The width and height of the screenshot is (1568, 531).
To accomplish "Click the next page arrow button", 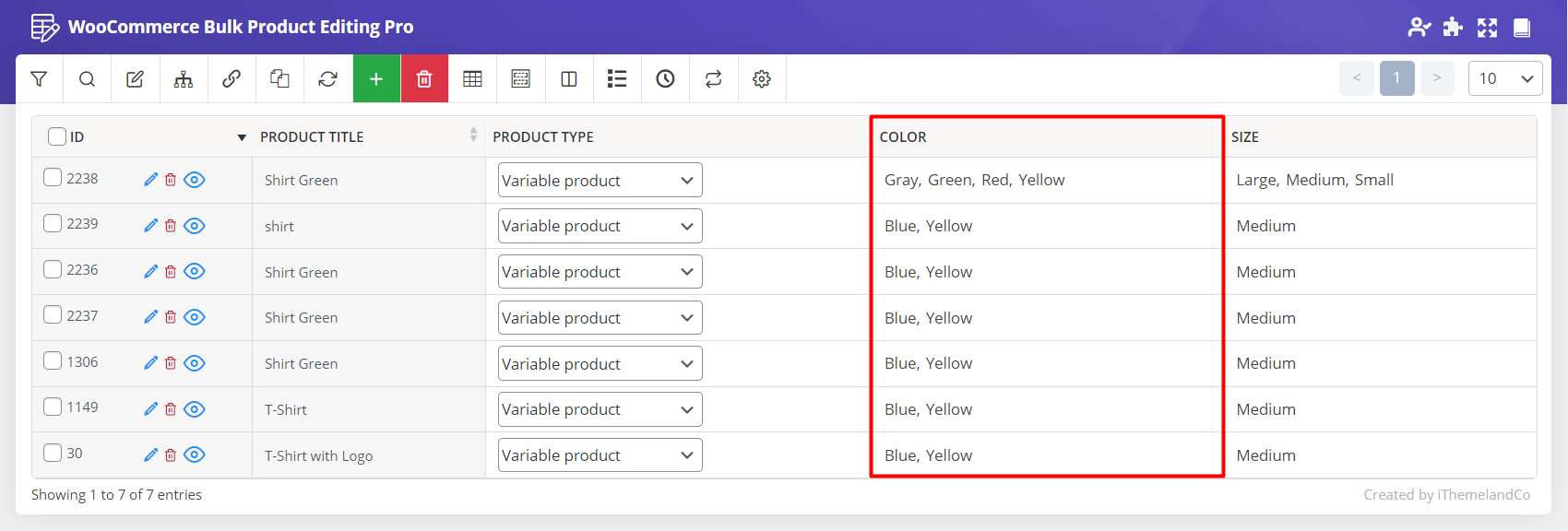I will pyautogui.click(x=1437, y=78).
